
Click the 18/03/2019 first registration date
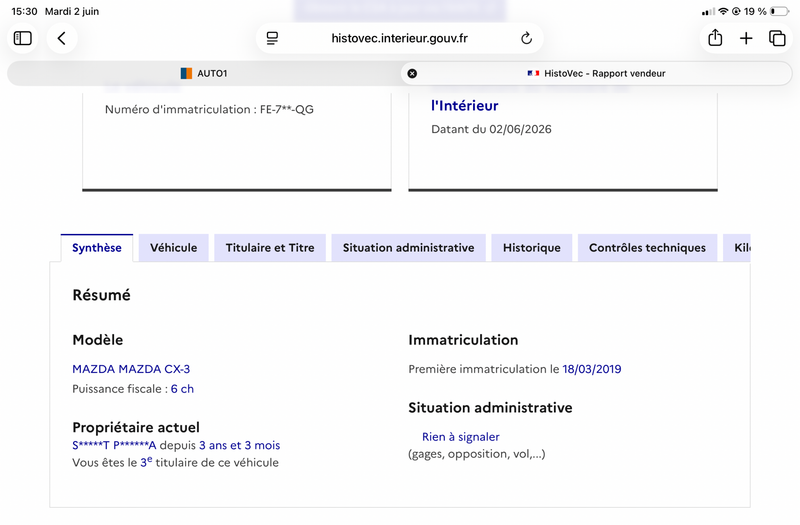(592, 369)
